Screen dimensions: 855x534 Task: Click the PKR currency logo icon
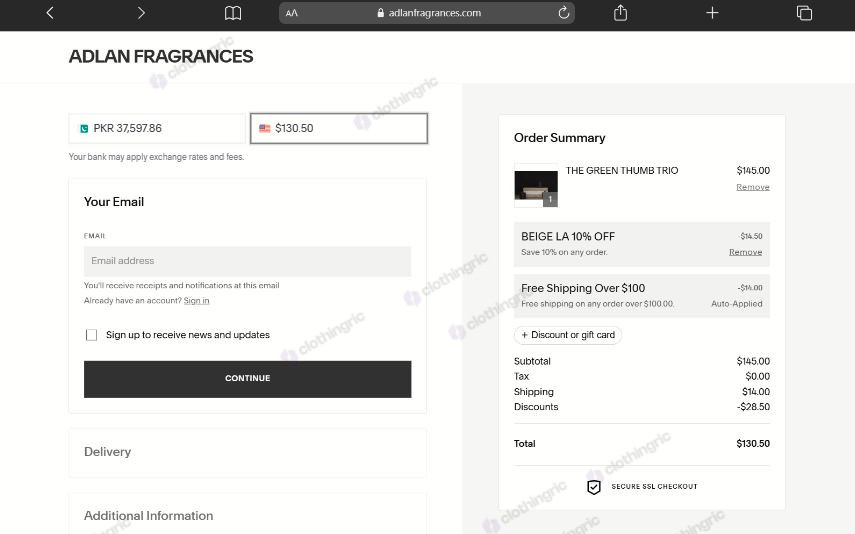pos(84,129)
